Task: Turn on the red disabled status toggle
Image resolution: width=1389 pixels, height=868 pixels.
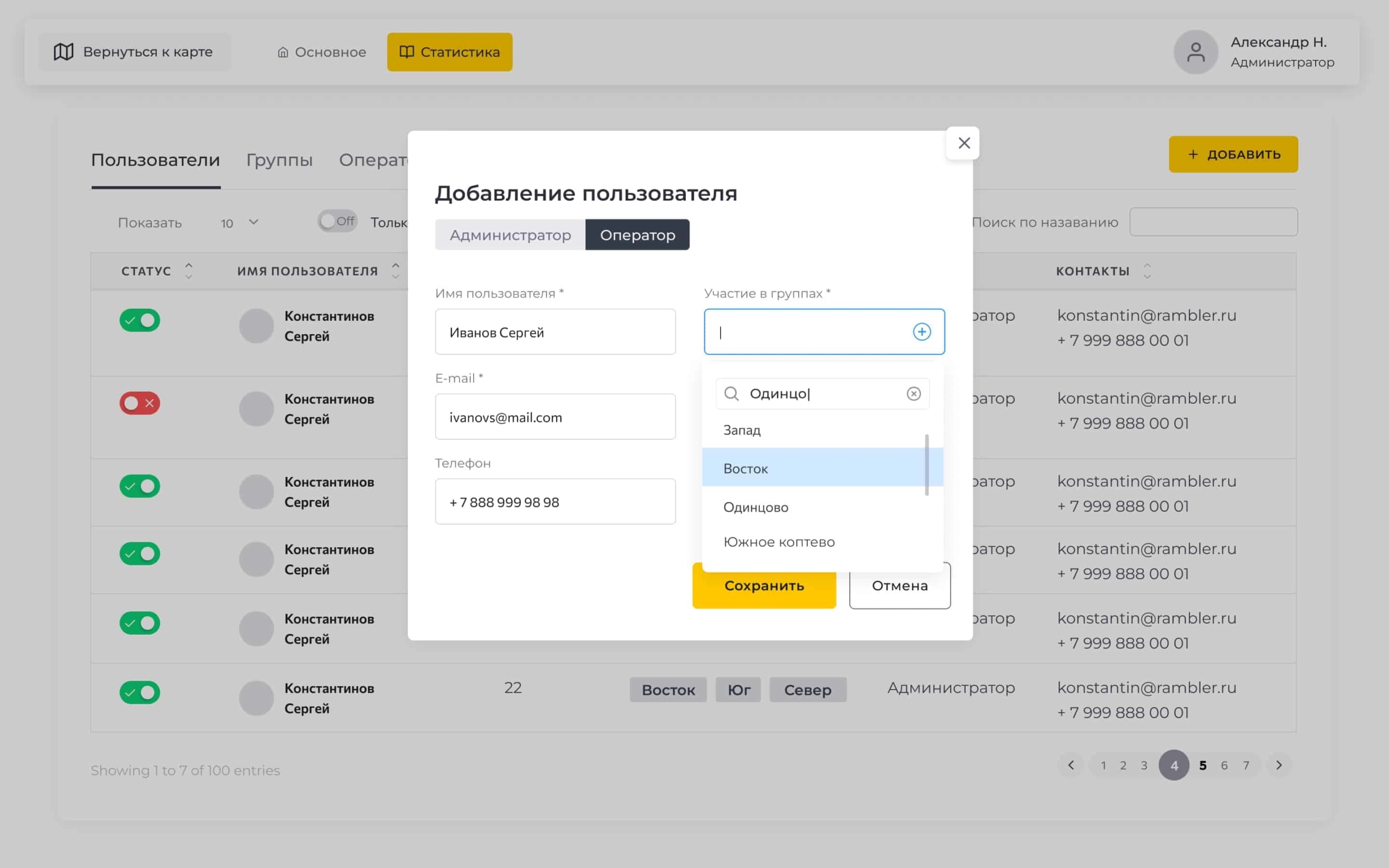Action: coord(139,403)
